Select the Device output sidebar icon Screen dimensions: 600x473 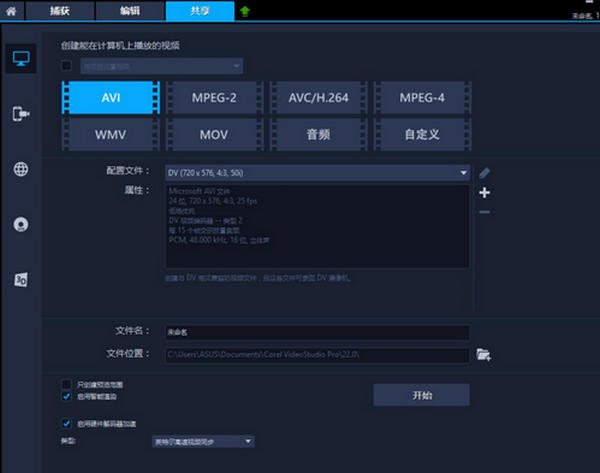click(x=21, y=114)
